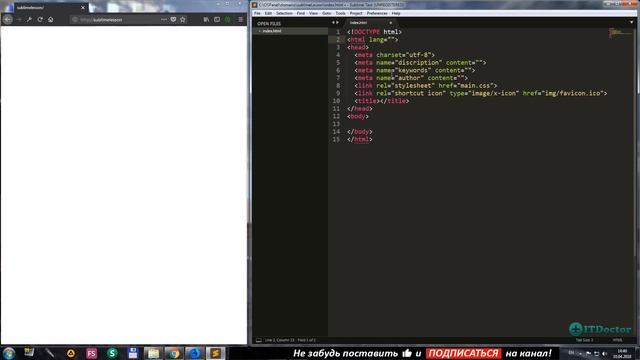Close the index.html editor tab

[391, 23]
